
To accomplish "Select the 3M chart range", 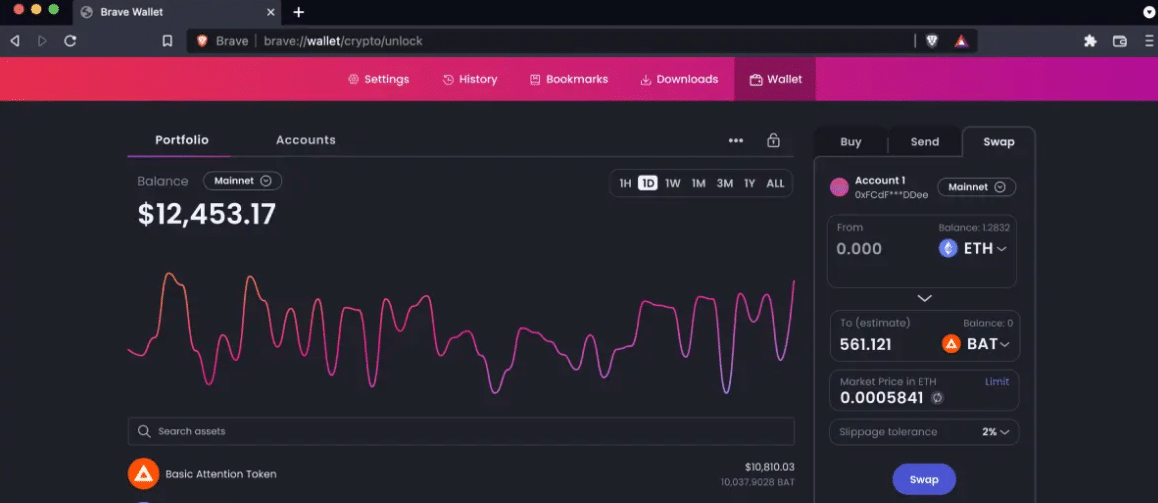I will pyautogui.click(x=724, y=183).
